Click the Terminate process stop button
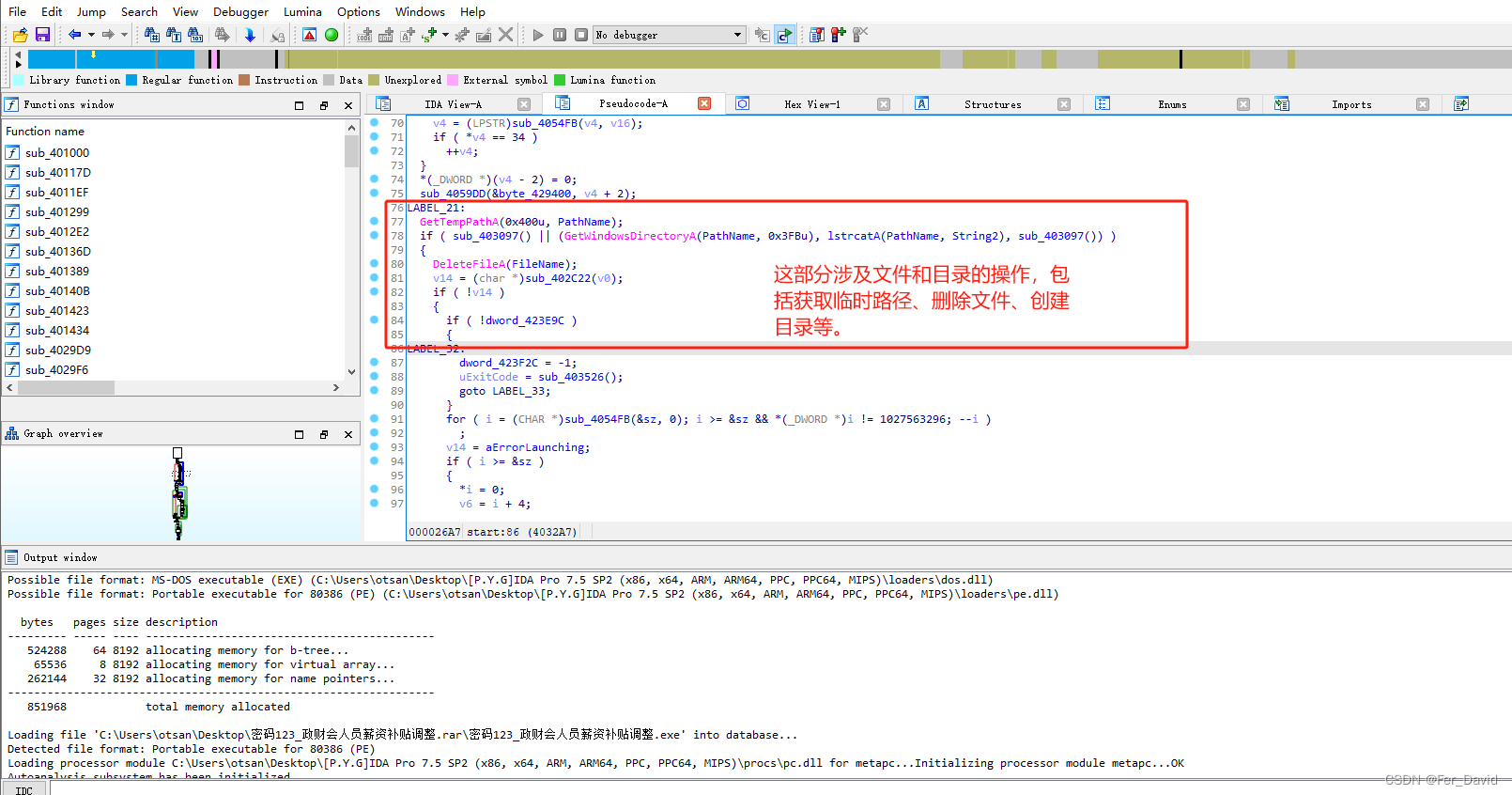This screenshot has height=795, width=1512. pos(581,35)
